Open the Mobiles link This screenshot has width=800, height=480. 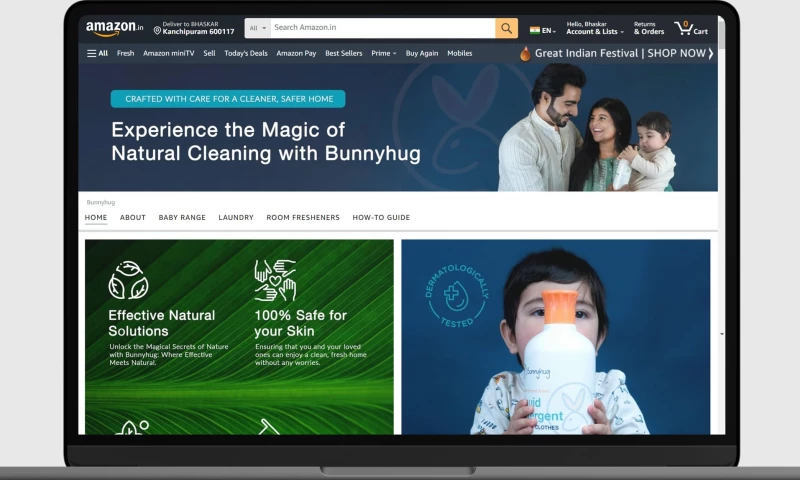(460, 53)
